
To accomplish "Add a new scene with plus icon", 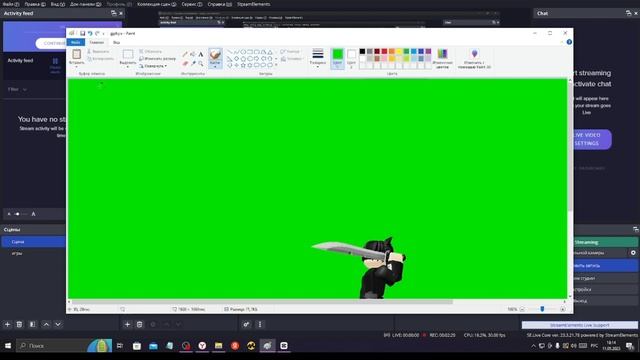I will click(x=7, y=324).
